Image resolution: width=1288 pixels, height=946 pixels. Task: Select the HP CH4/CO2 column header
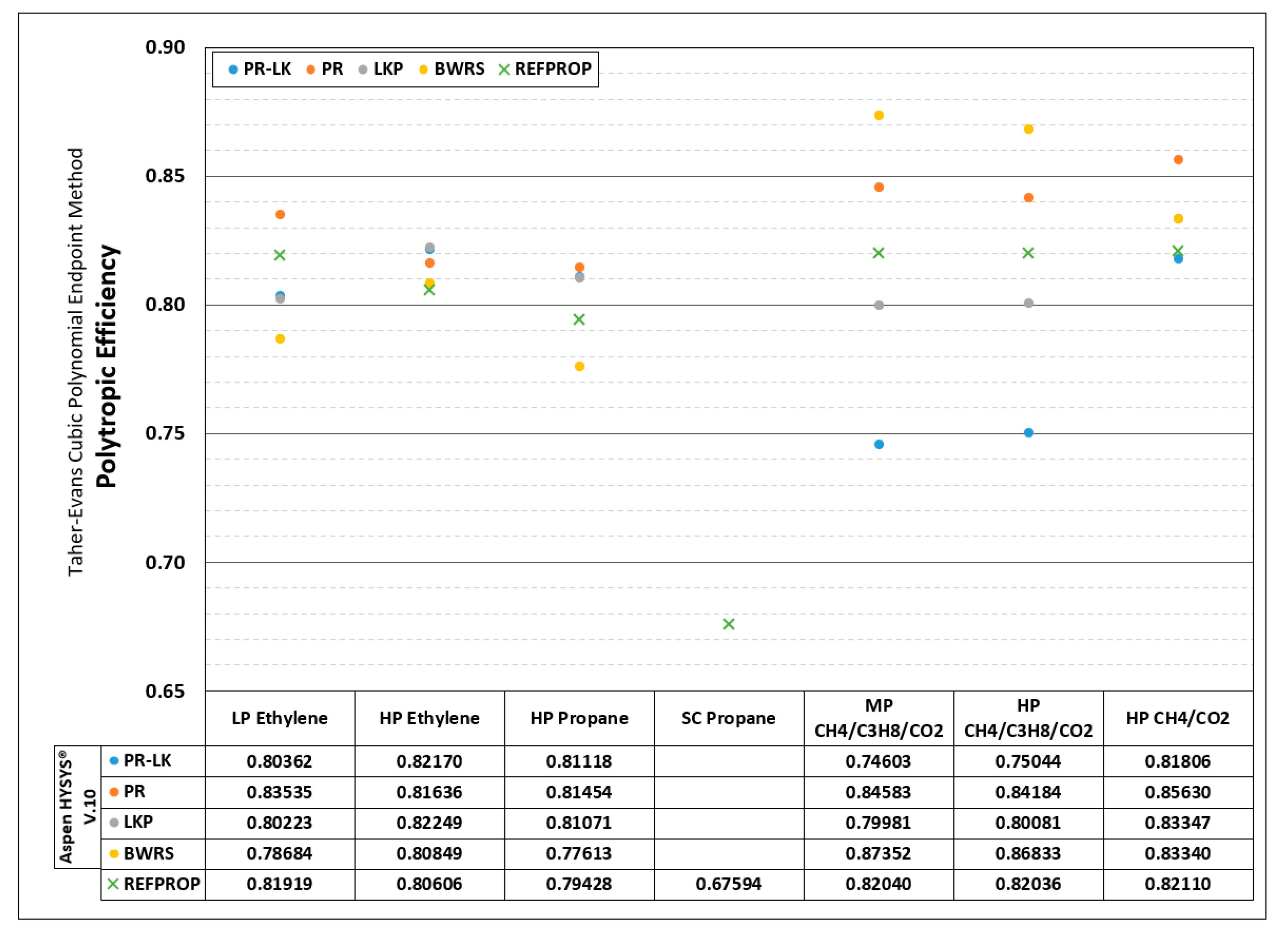[x=1177, y=718]
